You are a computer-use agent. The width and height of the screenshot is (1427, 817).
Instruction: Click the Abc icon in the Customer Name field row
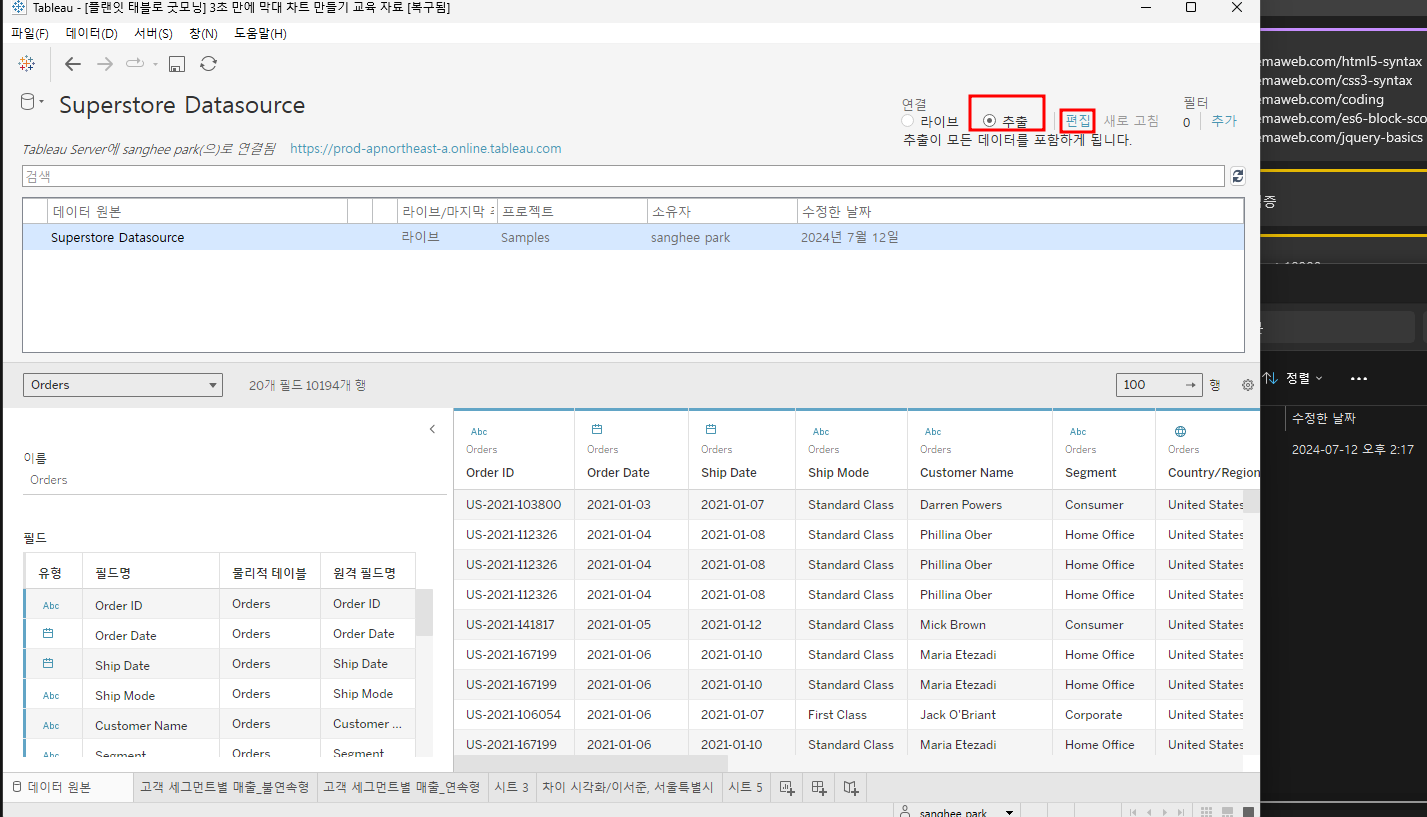click(x=51, y=725)
